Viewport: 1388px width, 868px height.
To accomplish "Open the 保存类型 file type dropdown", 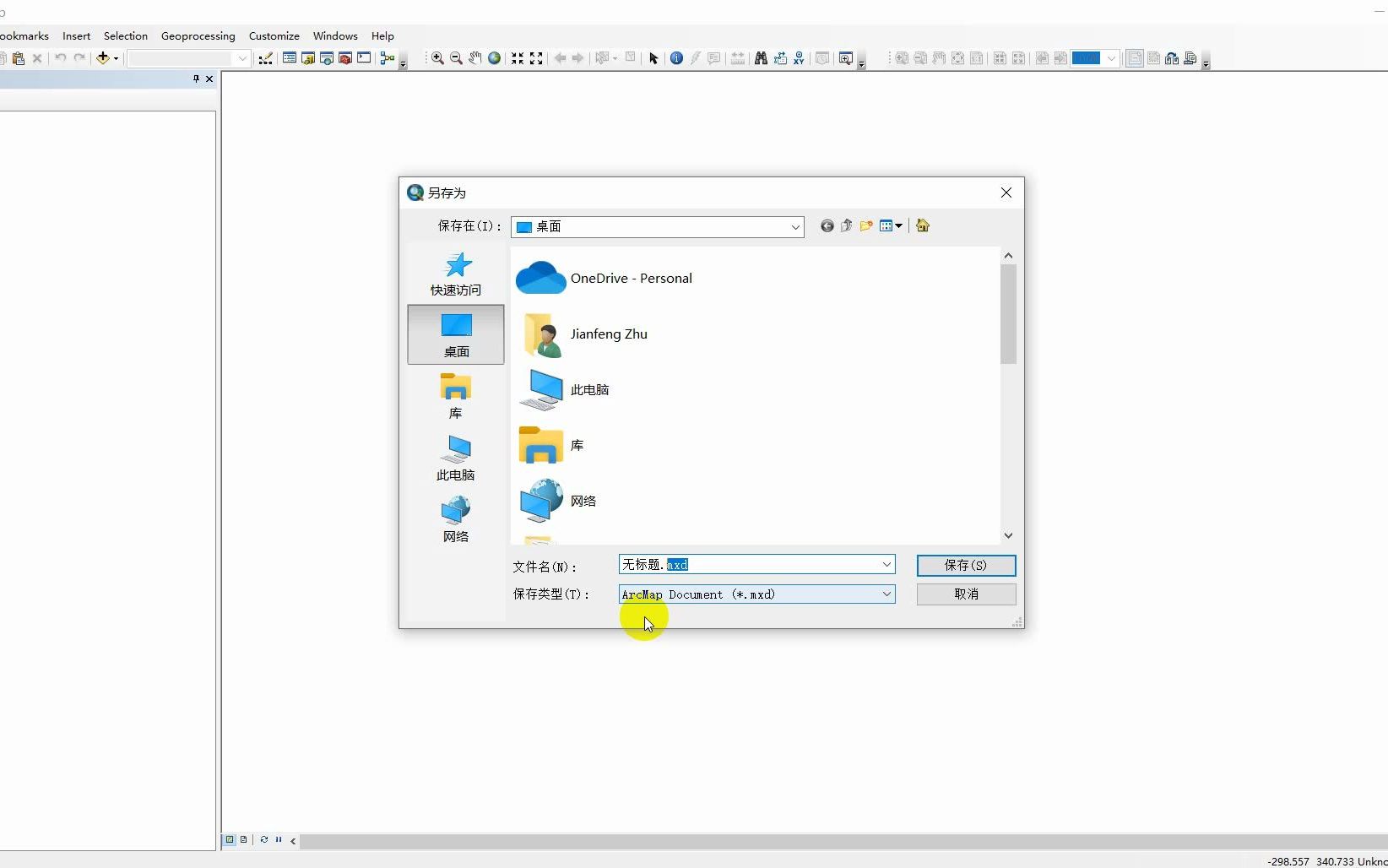I will (x=886, y=594).
